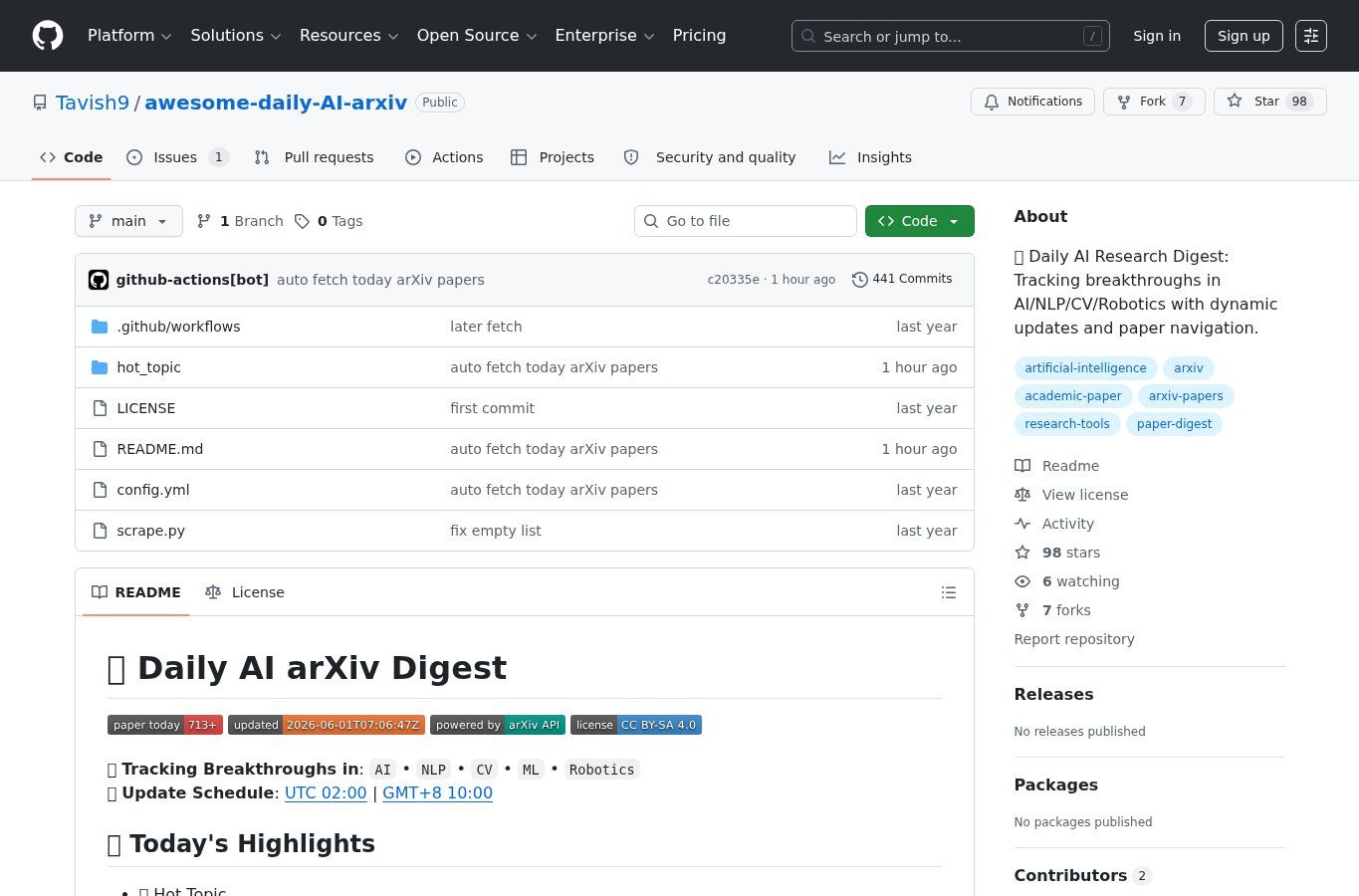
Task: Open the Activity link
Action: pyautogui.click(x=1054, y=524)
